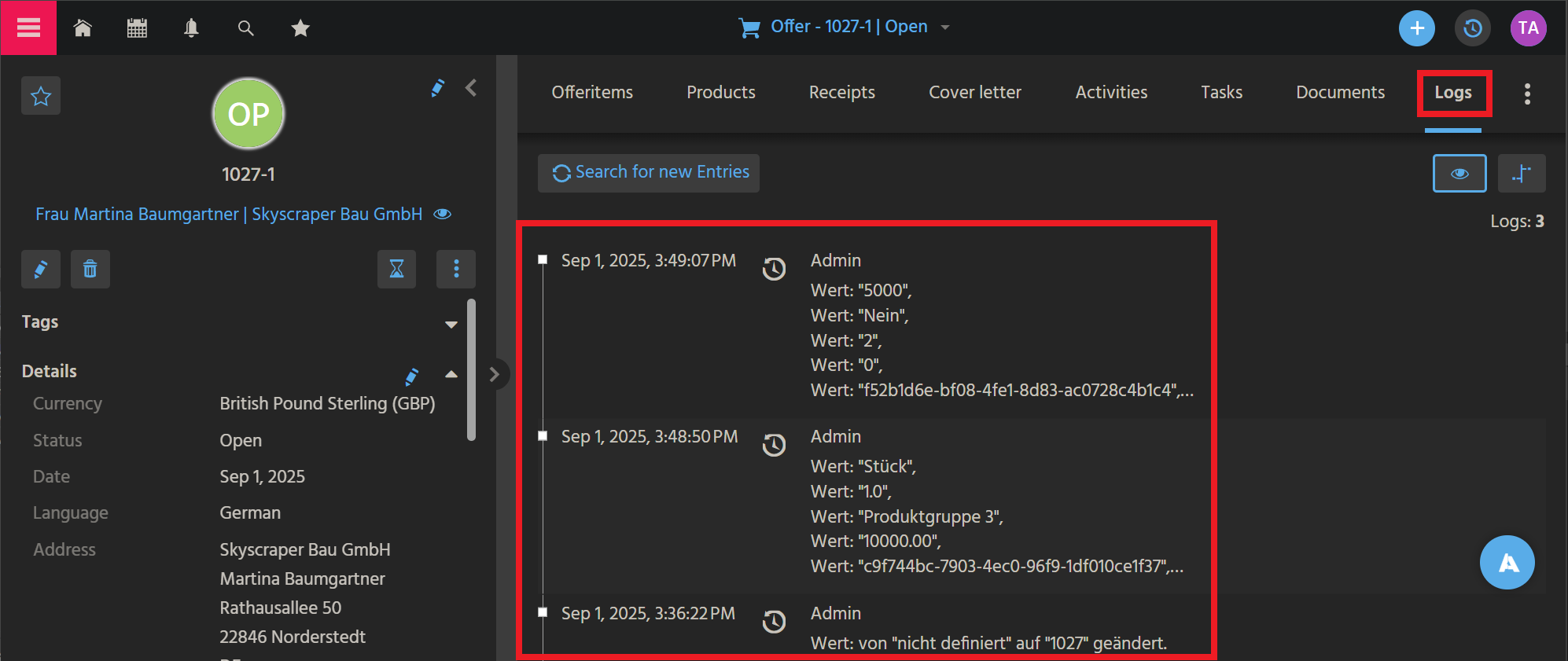The image size is (1568, 661).
Task: Click Search for new Entries button
Action: click(x=649, y=173)
